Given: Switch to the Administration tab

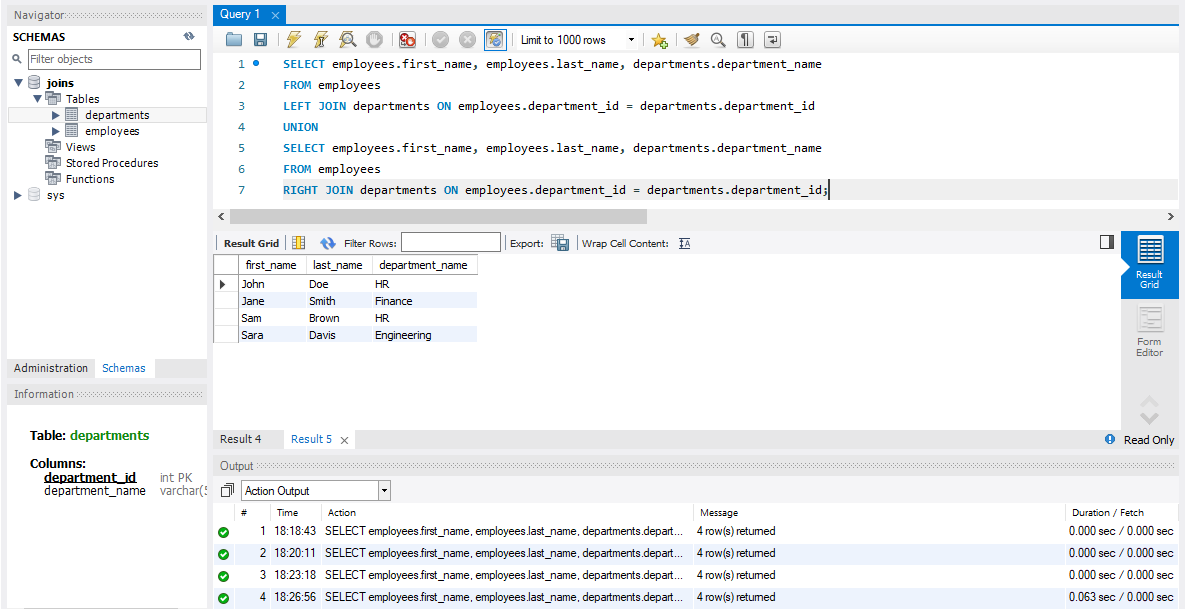Looking at the screenshot, I should pos(50,368).
